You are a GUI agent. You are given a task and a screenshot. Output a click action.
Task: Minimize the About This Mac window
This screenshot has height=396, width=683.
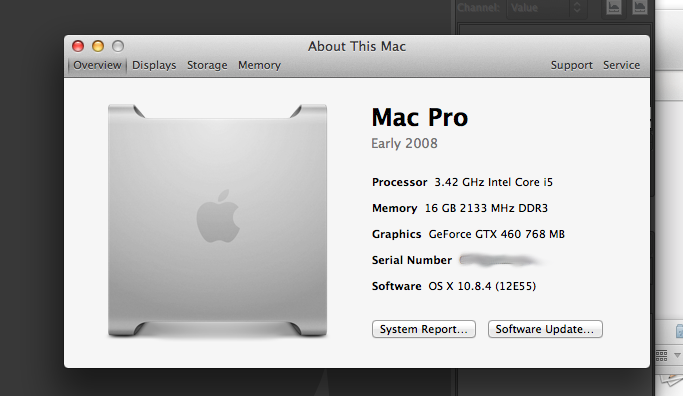(x=98, y=46)
